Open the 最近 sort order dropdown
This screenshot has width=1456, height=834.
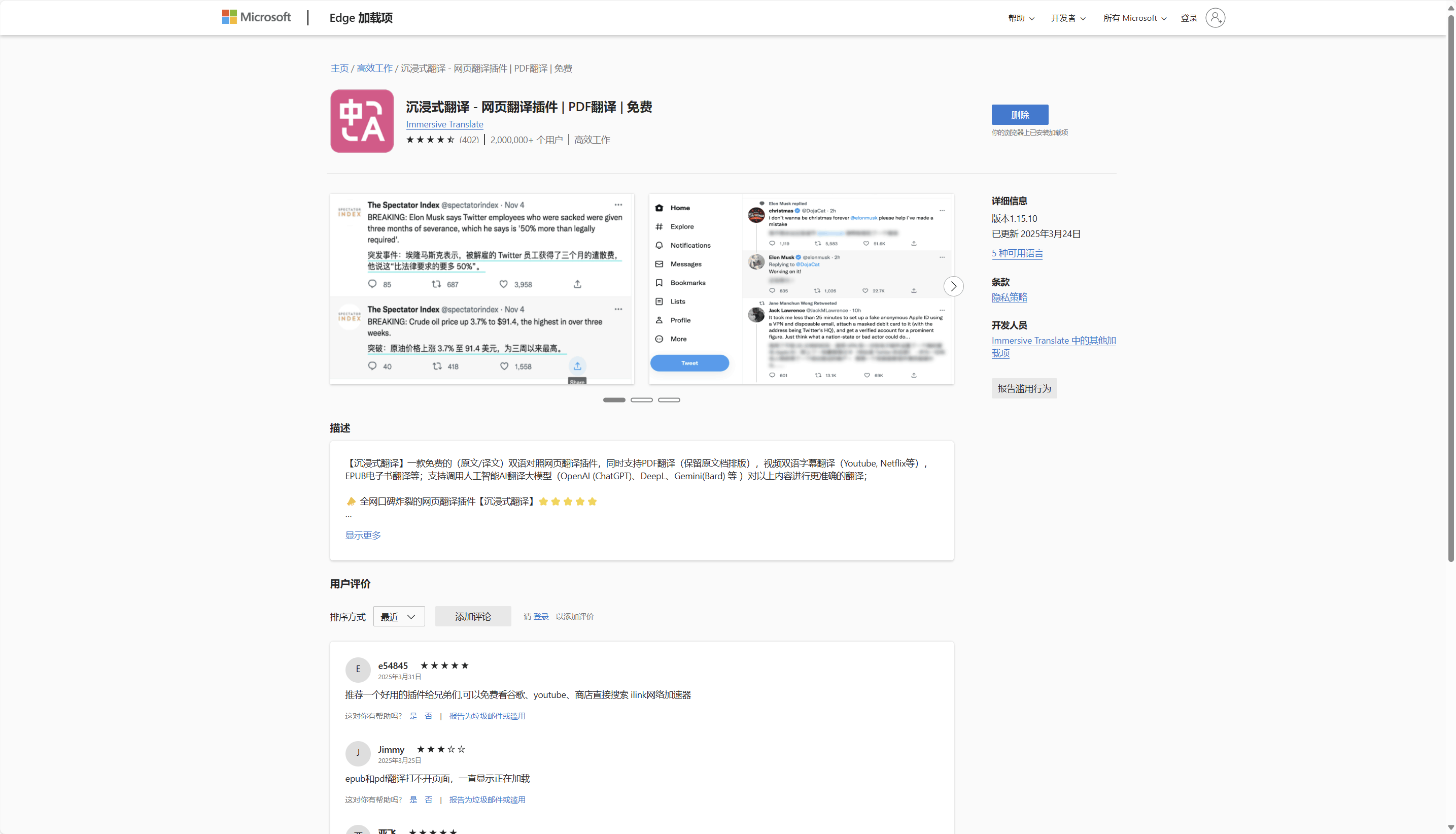click(x=398, y=616)
